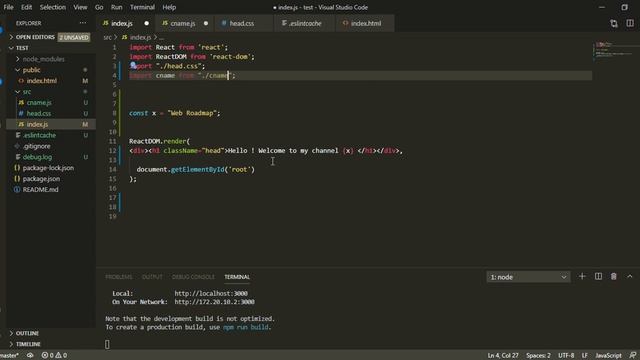Open the View menu
The height and width of the screenshot is (360, 640).
point(80,7)
